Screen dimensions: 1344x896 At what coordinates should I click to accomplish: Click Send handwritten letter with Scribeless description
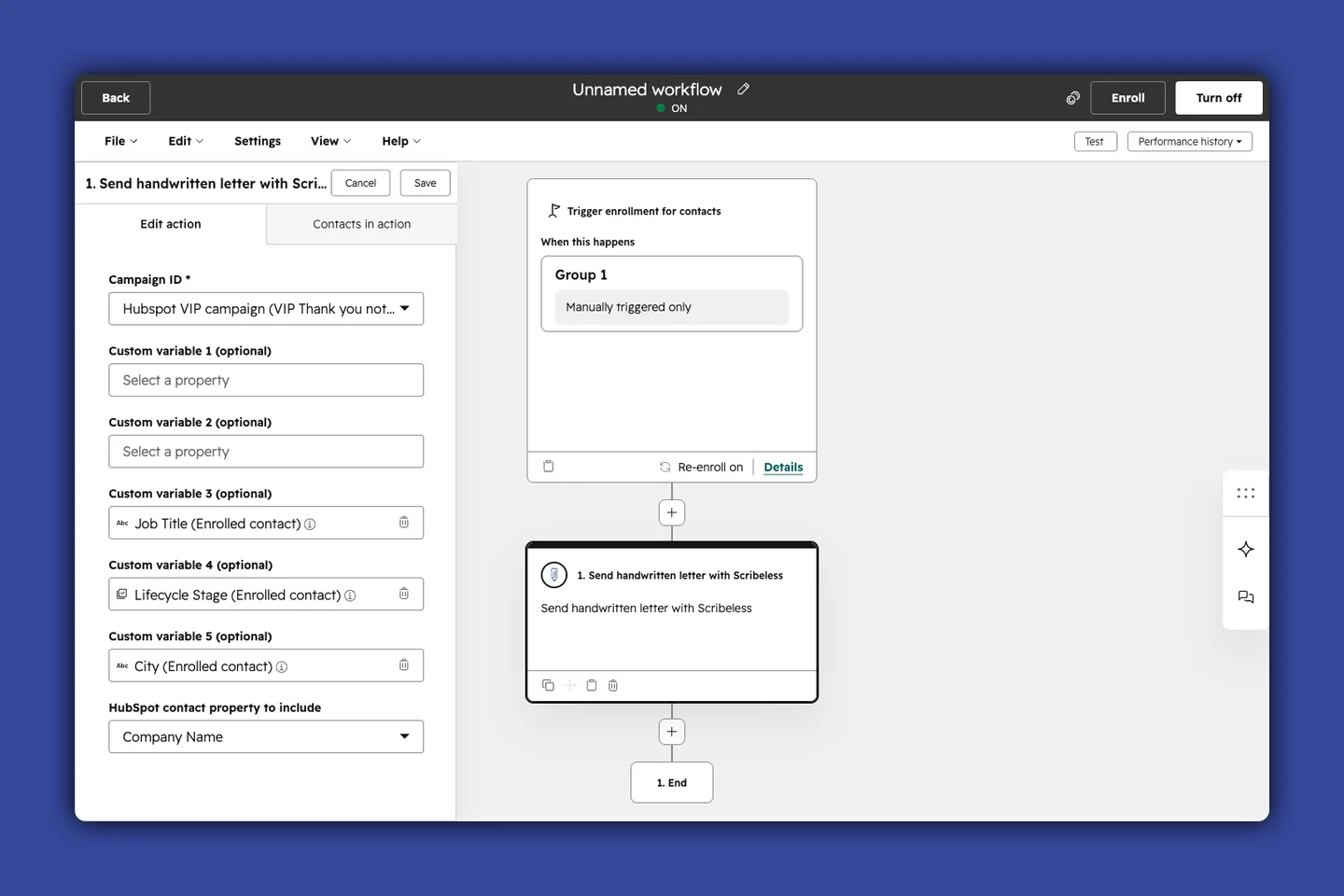tap(647, 609)
